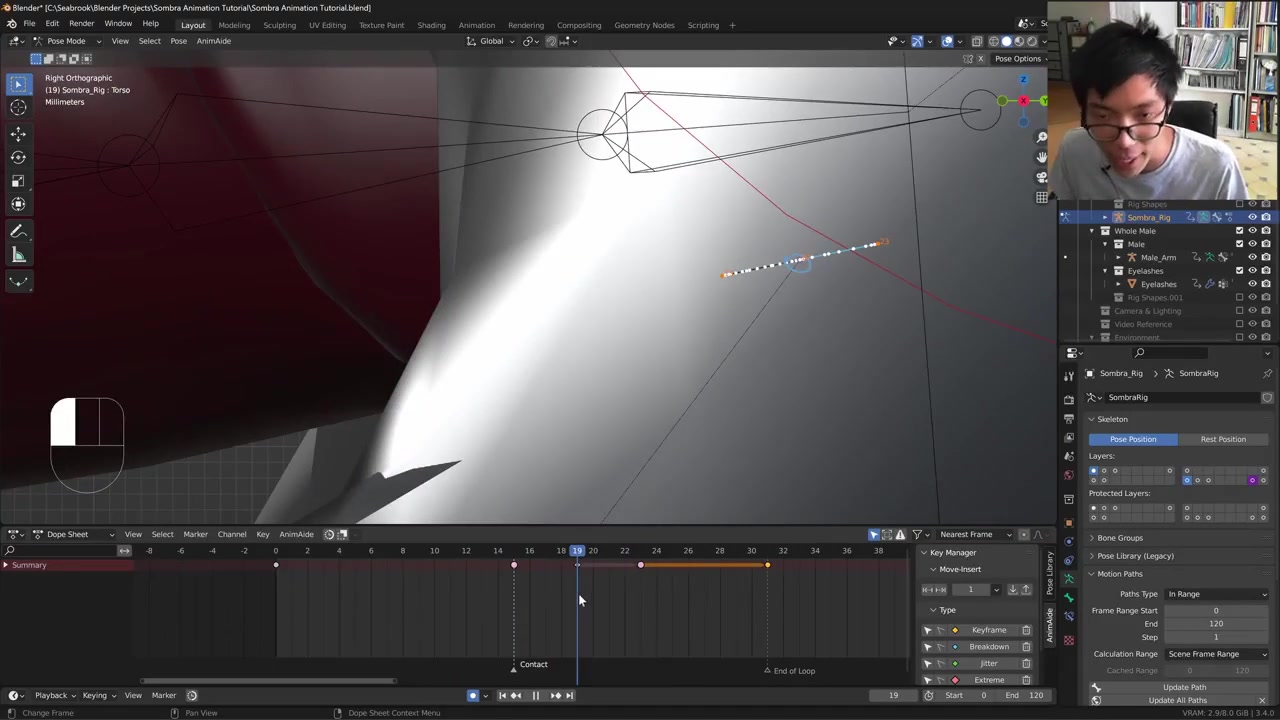Uncheck the Whole Male collection checkbox
Viewport: 1280px width, 720px height.
pos(1239,231)
